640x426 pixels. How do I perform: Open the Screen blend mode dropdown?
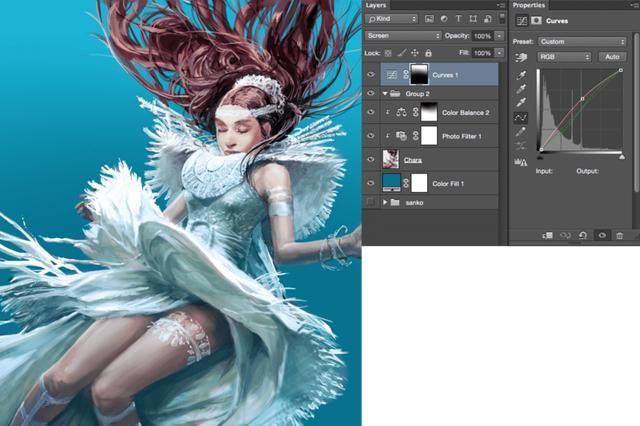pyautogui.click(x=403, y=36)
